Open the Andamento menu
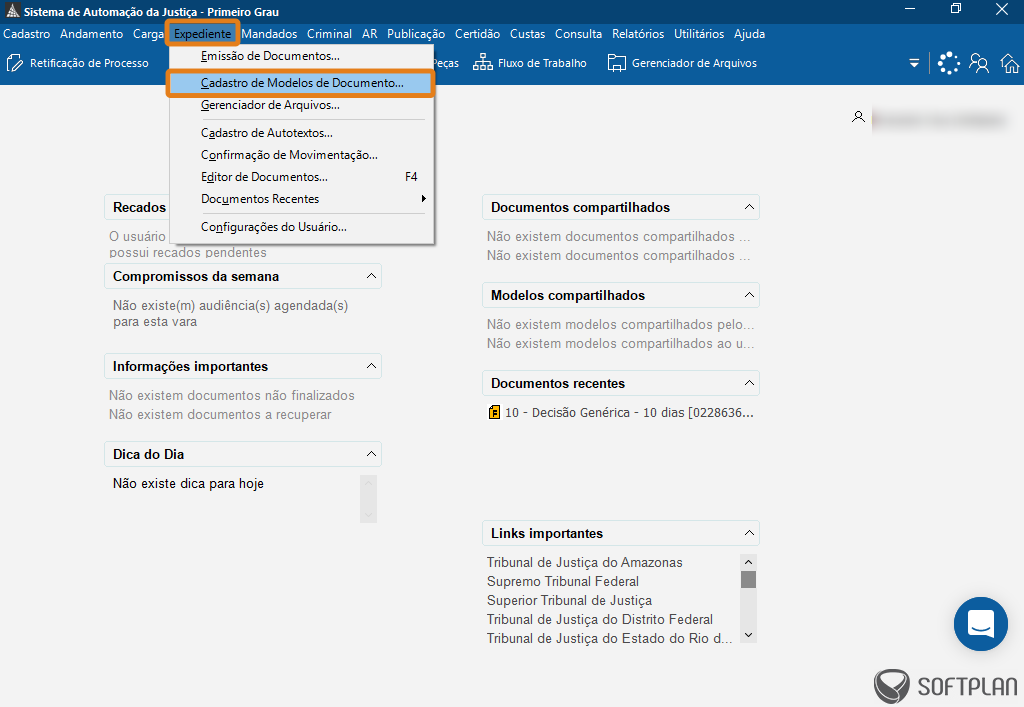The height and width of the screenshot is (707, 1024). pyautogui.click(x=91, y=34)
